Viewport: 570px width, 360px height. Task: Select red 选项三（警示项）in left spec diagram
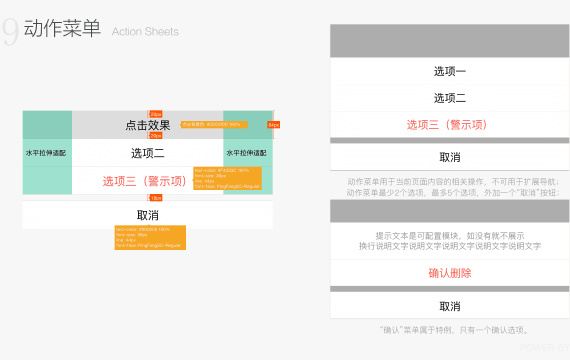(144, 181)
